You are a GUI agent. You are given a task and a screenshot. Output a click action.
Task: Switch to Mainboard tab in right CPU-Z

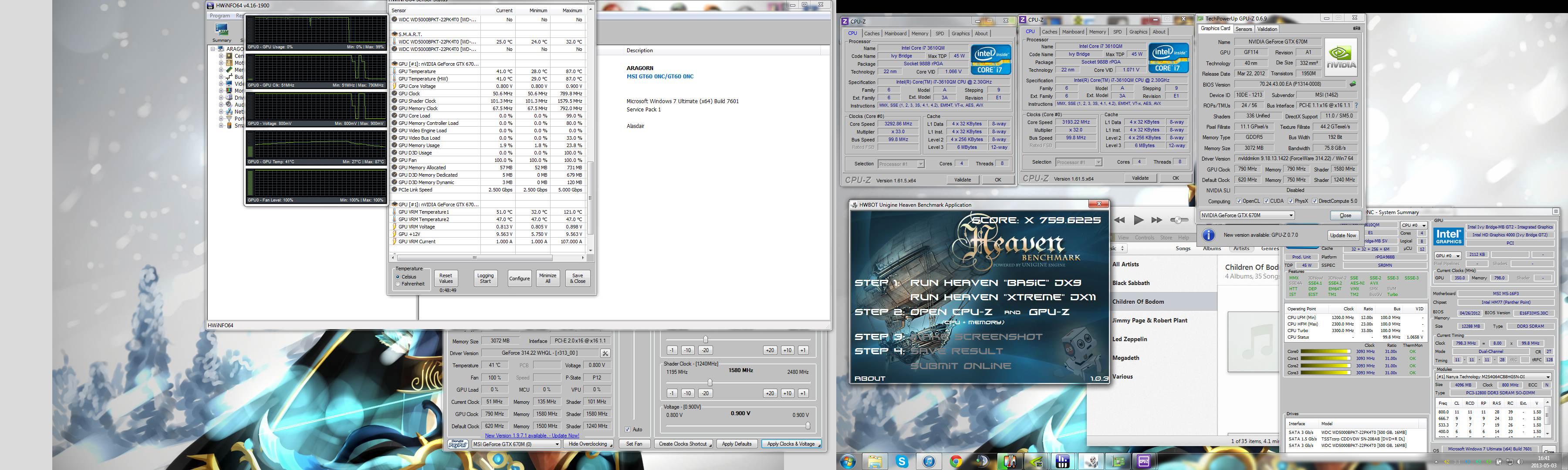(1072, 32)
